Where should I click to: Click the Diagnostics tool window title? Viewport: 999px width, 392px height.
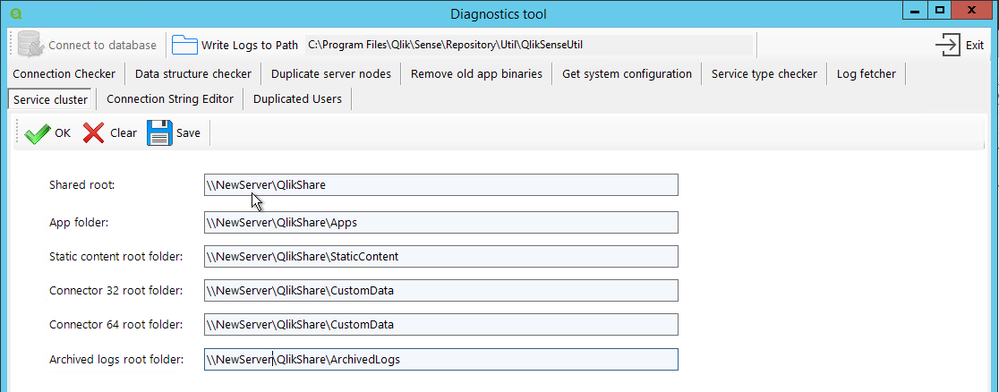pyautogui.click(x=498, y=13)
